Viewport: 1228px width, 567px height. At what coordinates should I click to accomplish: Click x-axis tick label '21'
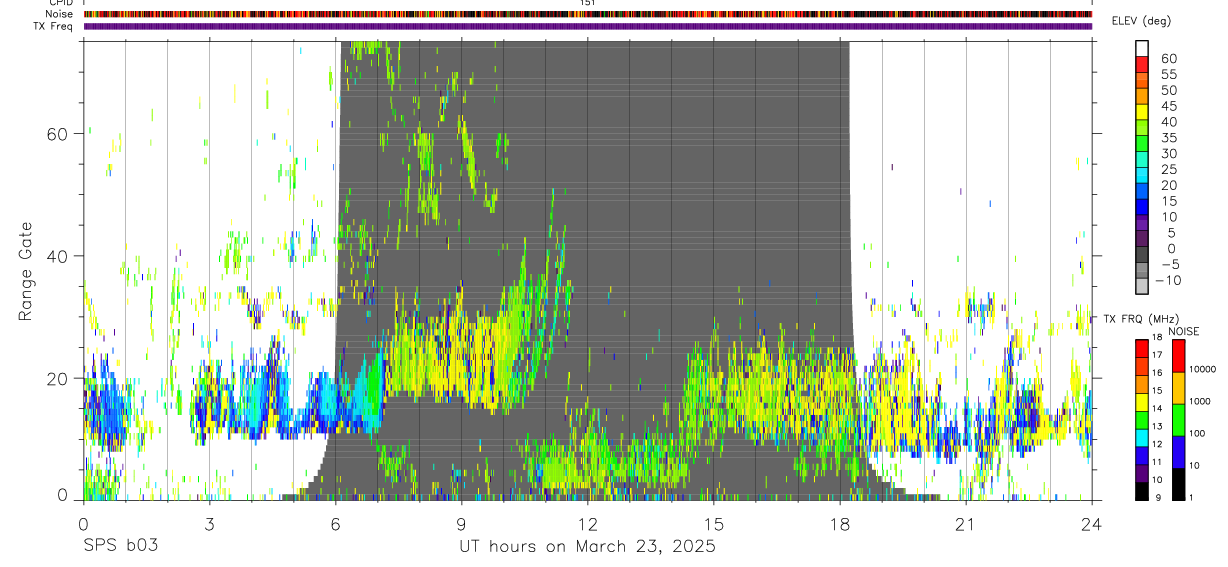[965, 524]
